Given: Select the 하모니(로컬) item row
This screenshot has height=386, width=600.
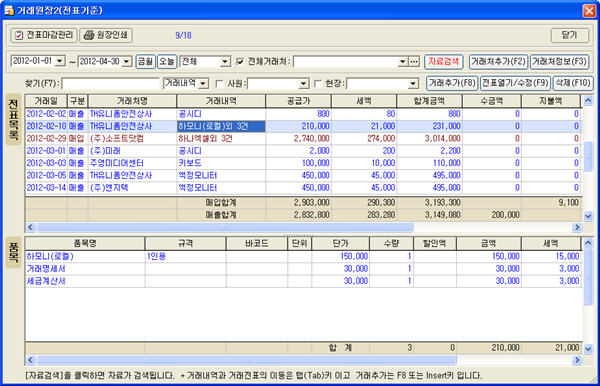Looking at the screenshot, I should (x=303, y=256).
